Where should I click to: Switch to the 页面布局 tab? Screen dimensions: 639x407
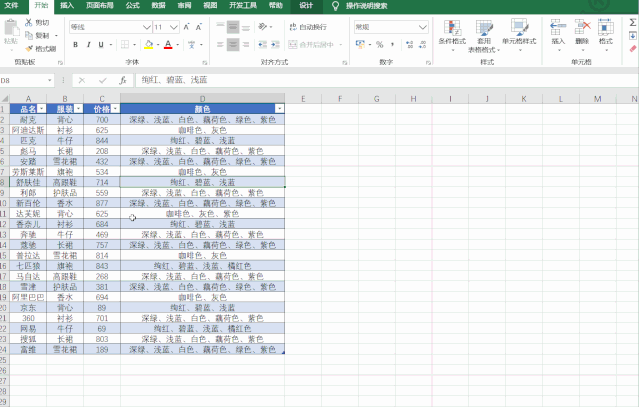tap(100, 5)
